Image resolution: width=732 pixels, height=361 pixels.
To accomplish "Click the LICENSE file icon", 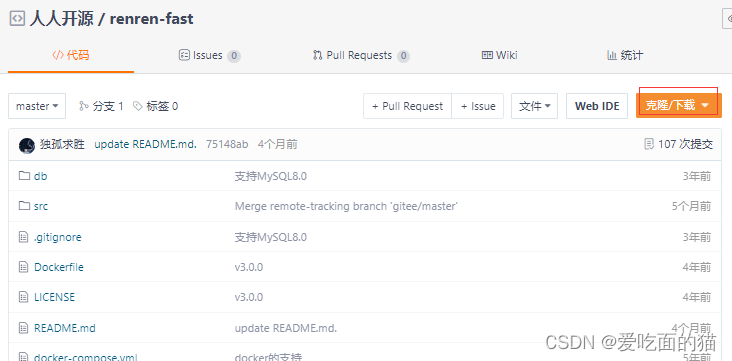I will click(x=24, y=297).
